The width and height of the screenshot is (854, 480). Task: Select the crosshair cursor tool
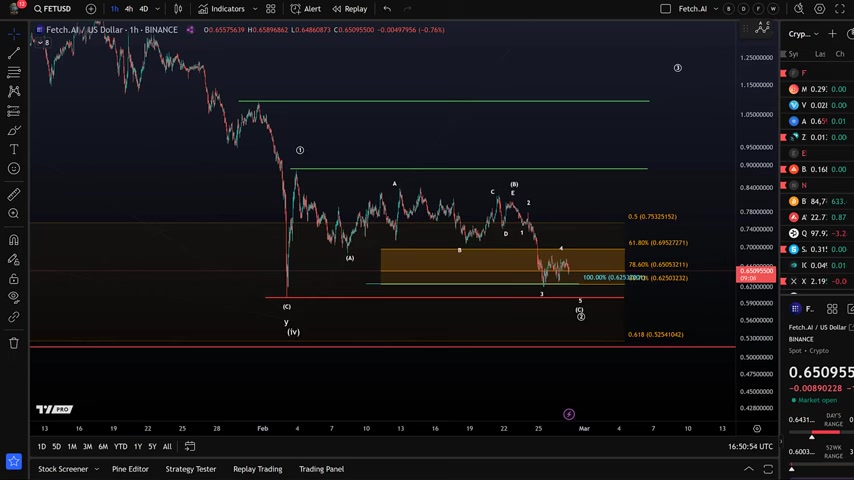pos(14,34)
